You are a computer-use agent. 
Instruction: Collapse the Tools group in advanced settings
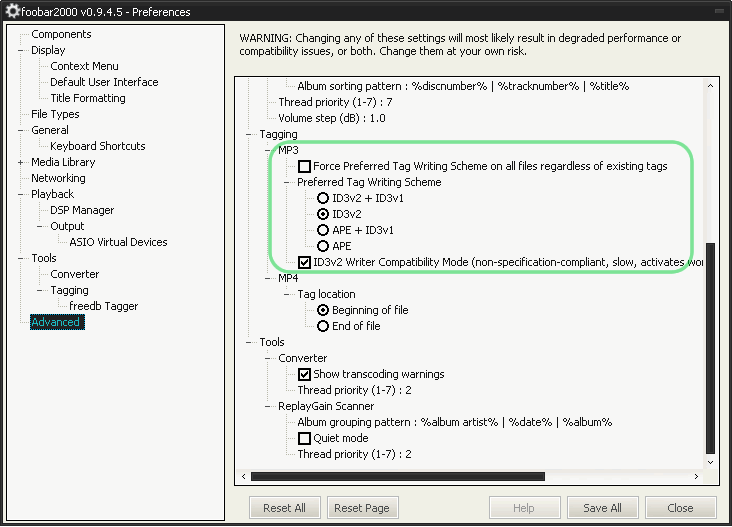pos(249,342)
